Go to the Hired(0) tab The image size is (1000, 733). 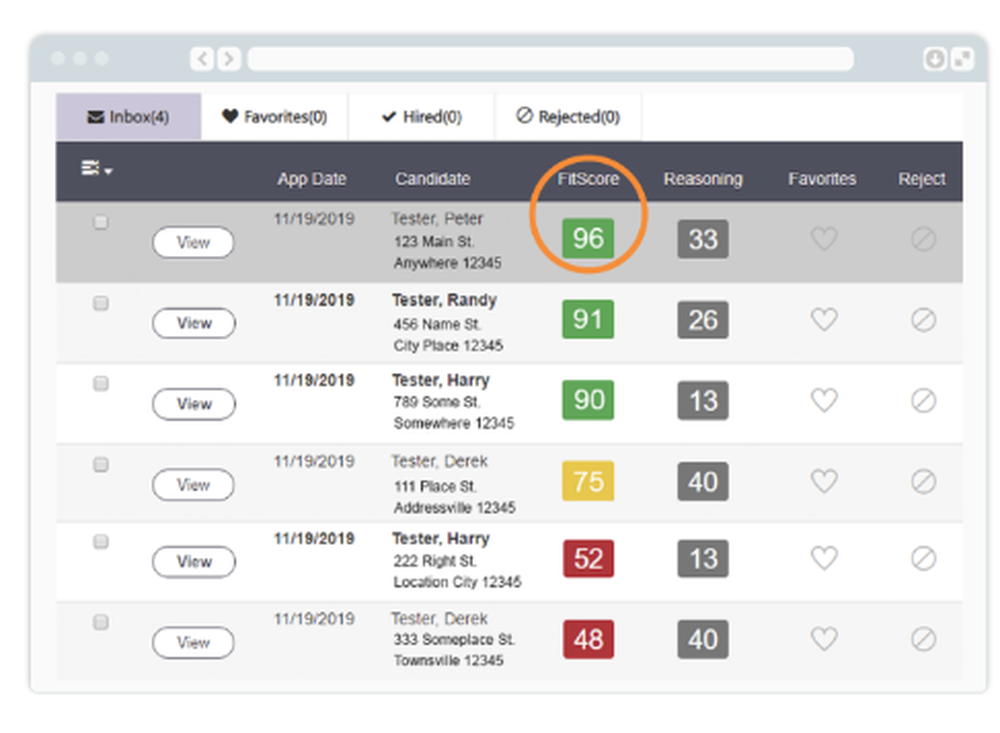point(421,117)
